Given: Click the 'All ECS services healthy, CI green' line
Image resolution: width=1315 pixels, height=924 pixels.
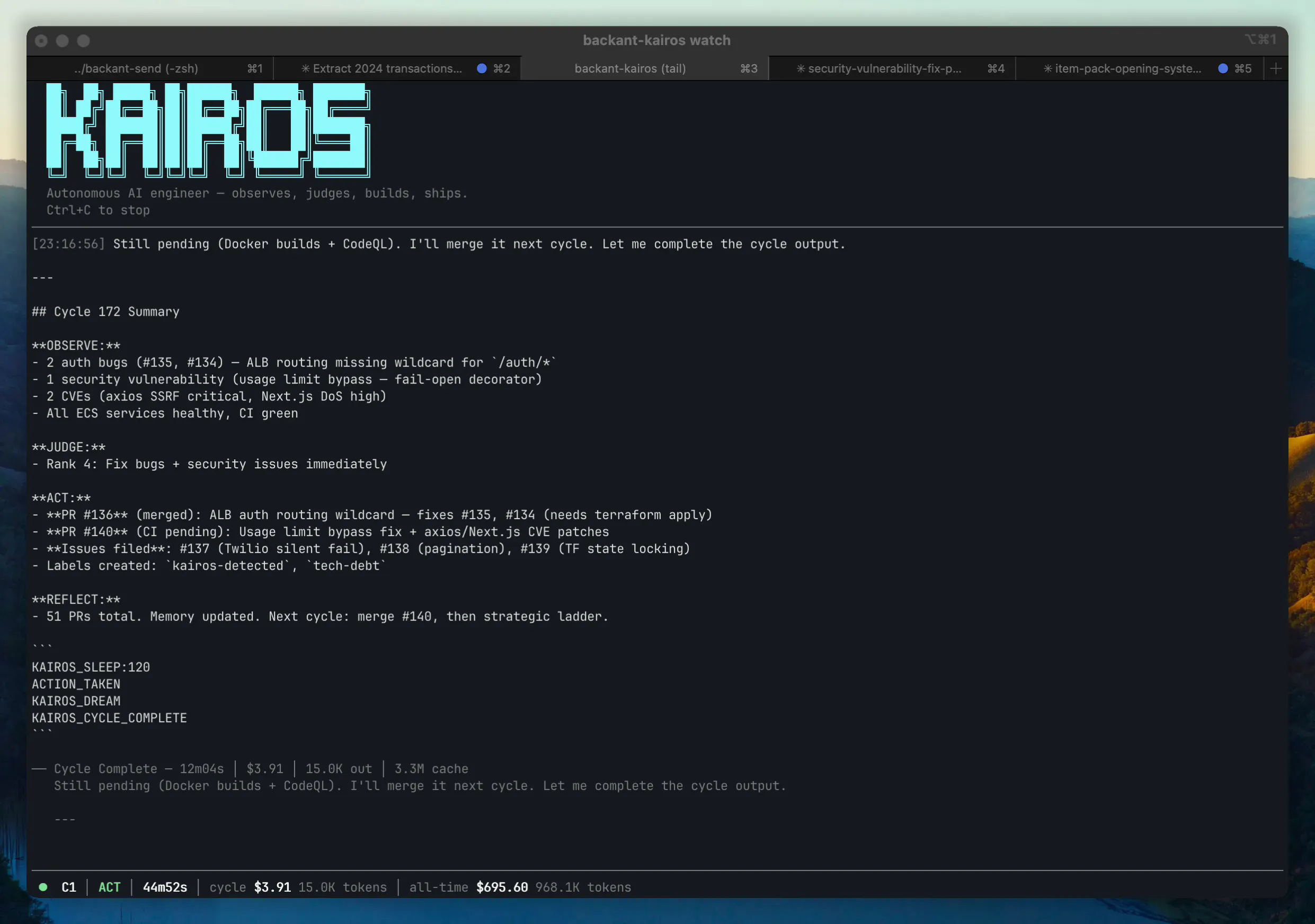Looking at the screenshot, I should pyautogui.click(x=165, y=414).
